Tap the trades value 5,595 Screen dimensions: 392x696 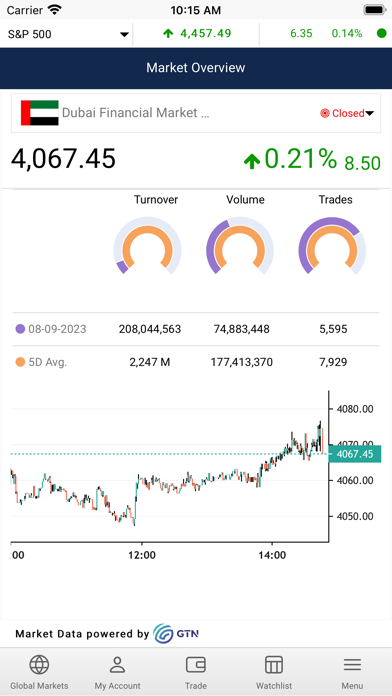point(333,329)
